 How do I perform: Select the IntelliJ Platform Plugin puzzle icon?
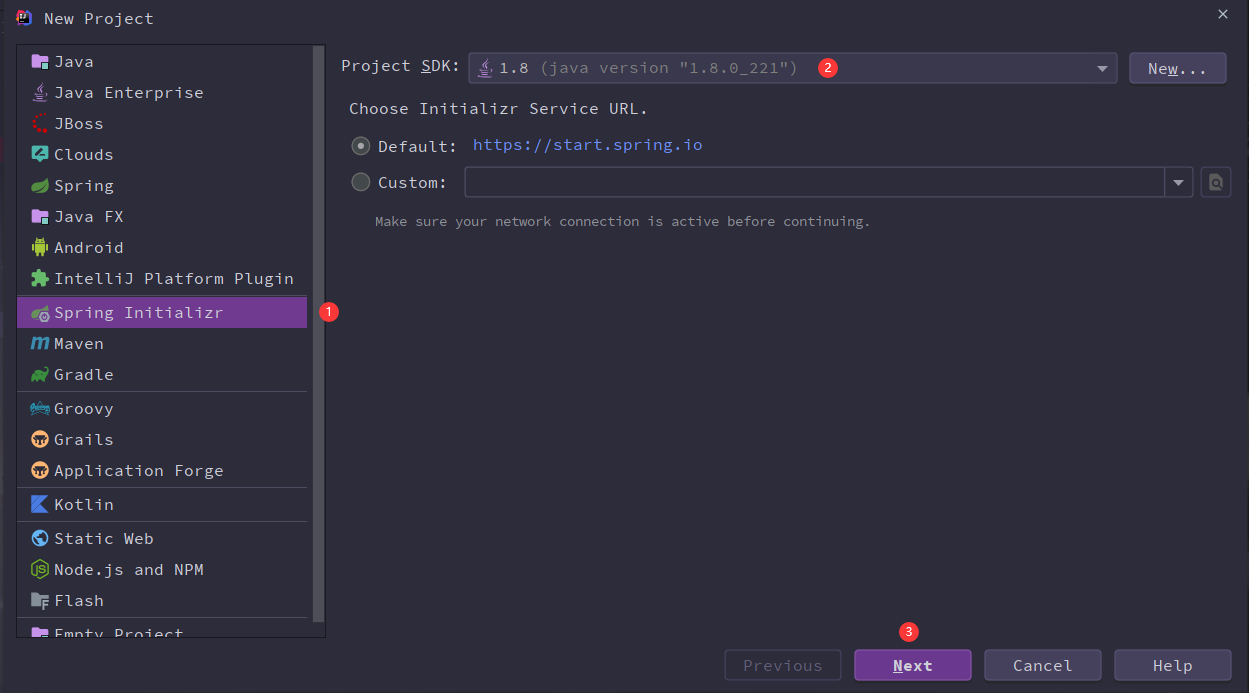point(40,279)
